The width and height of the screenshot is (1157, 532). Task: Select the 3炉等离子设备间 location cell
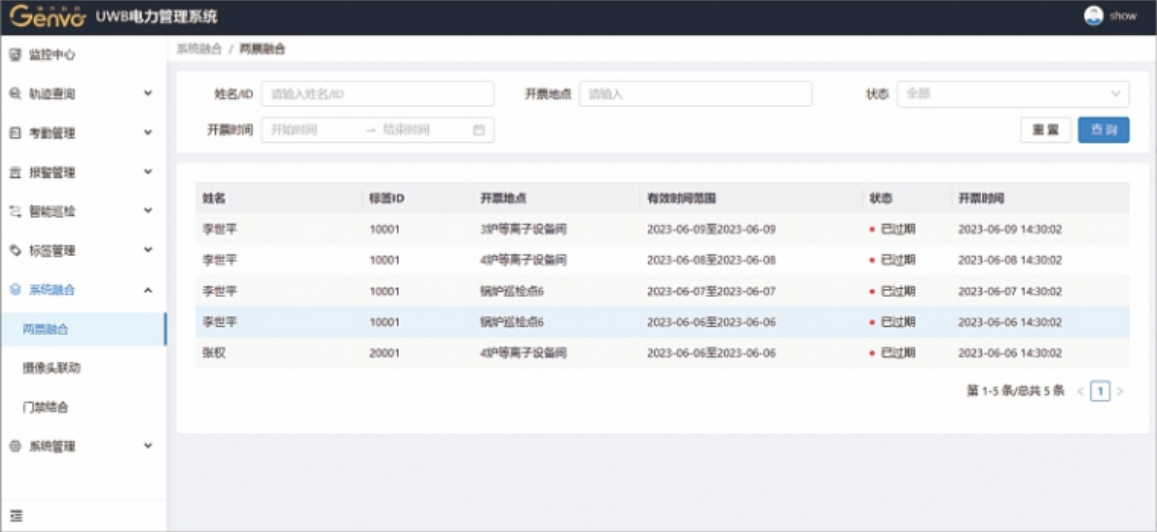pos(523,229)
